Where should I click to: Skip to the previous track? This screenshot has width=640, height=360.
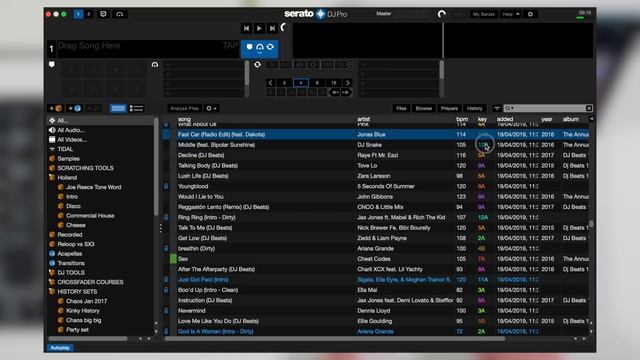pyautogui.click(x=246, y=28)
